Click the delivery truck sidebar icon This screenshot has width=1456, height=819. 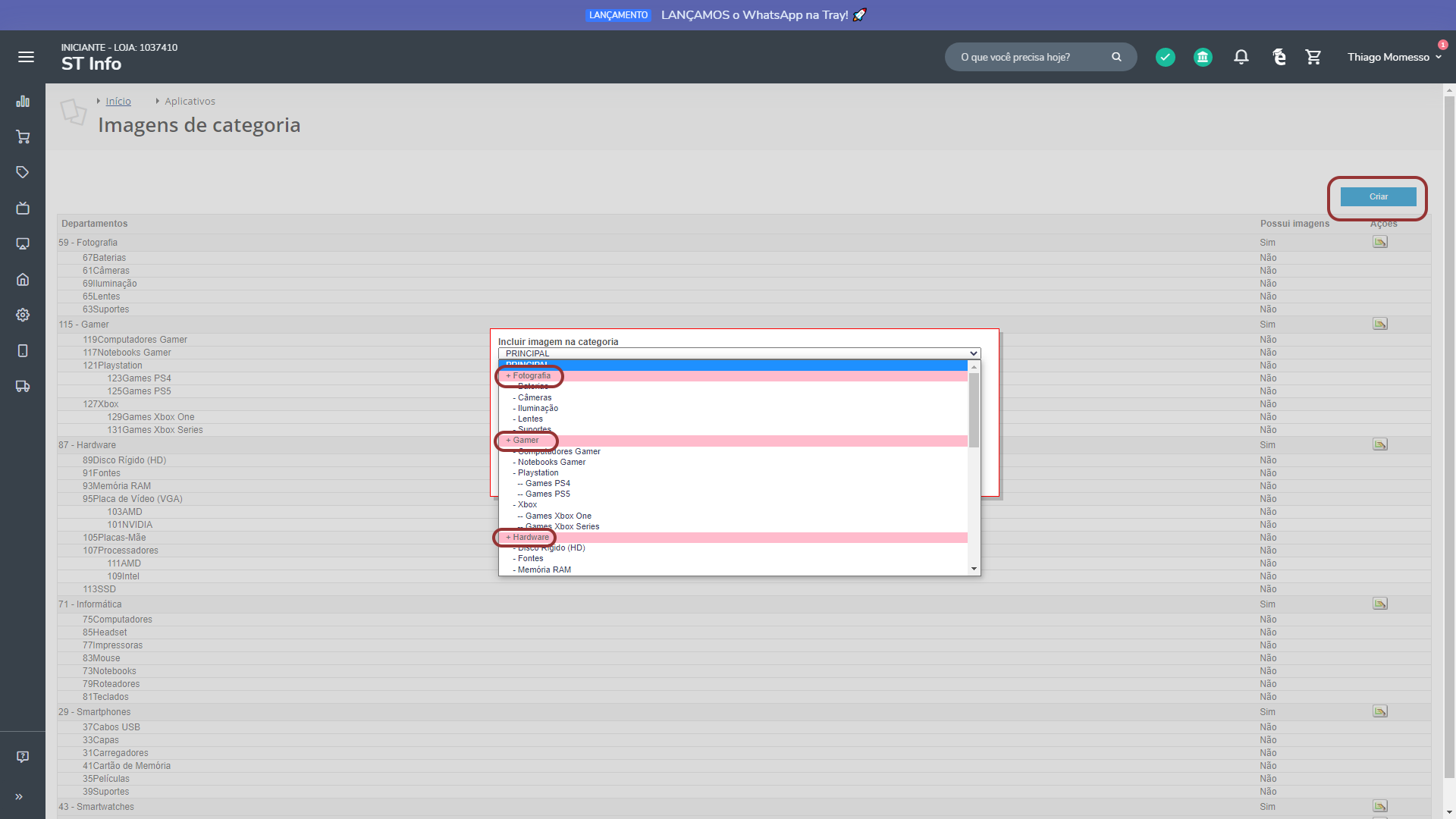click(23, 386)
